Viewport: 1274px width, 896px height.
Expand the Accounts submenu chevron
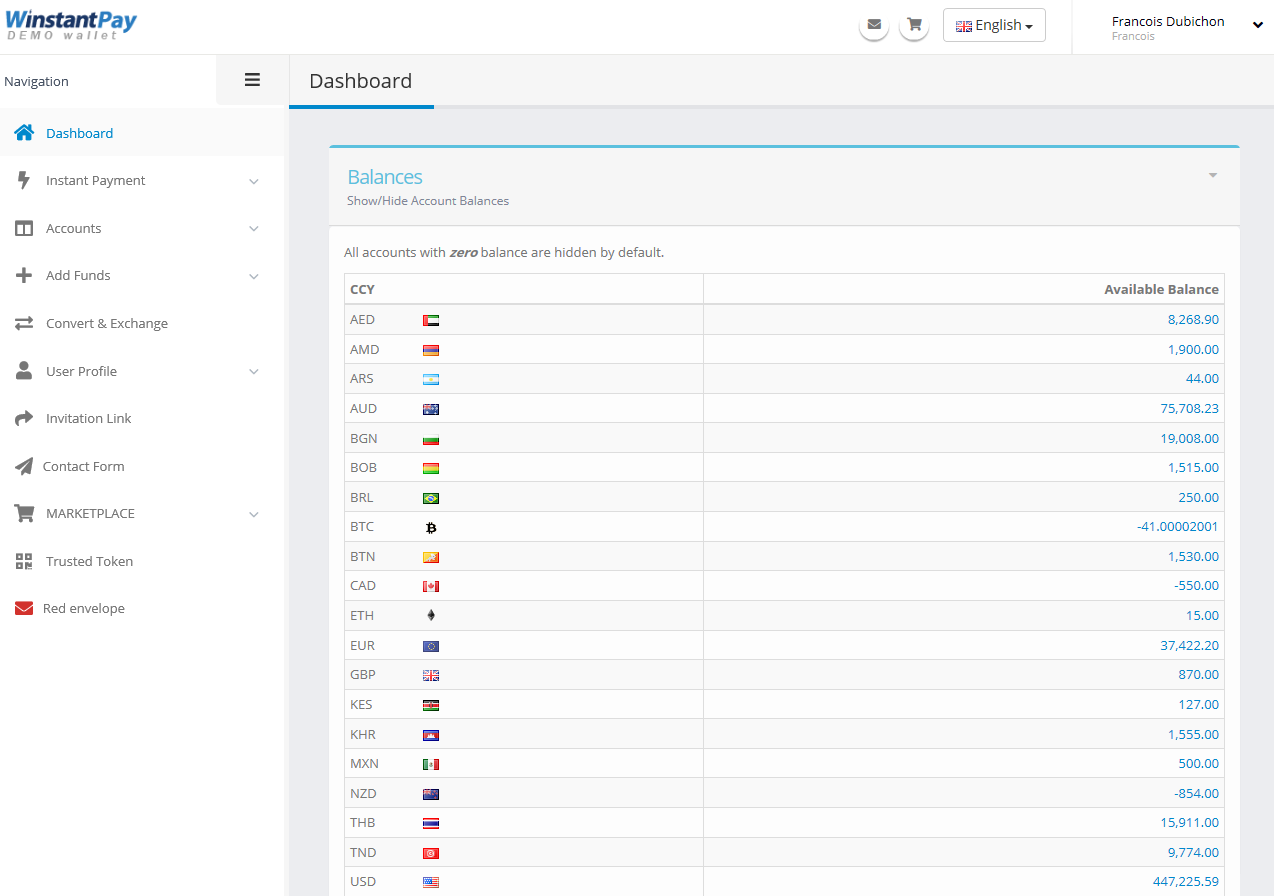[254, 229]
